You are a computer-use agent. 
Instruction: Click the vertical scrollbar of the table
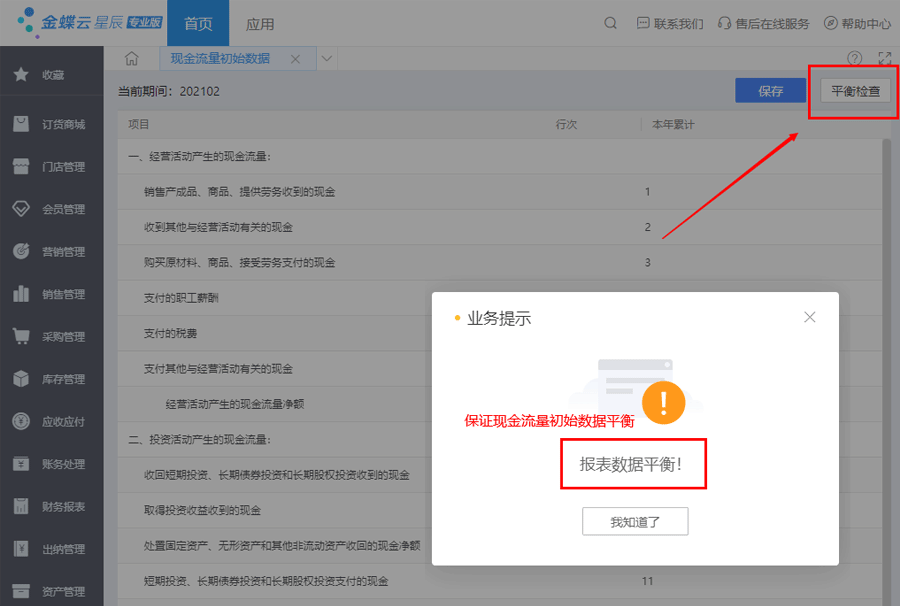[886, 372]
